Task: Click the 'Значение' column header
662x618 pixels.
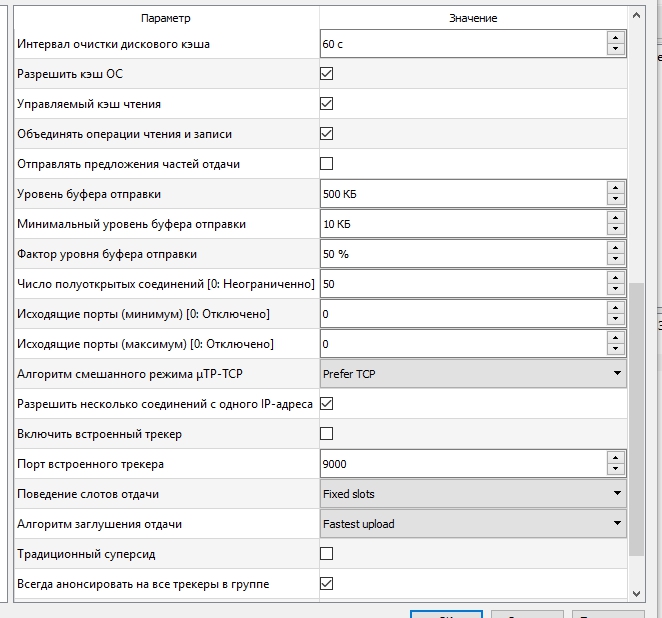Action: [x=473, y=18]
